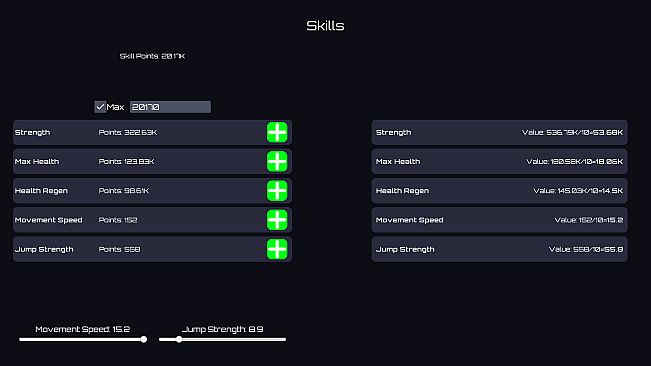Click the Jump Strength slider handle
The width and height of the screenshot is (651, 366).
click(x=179, y=339)
